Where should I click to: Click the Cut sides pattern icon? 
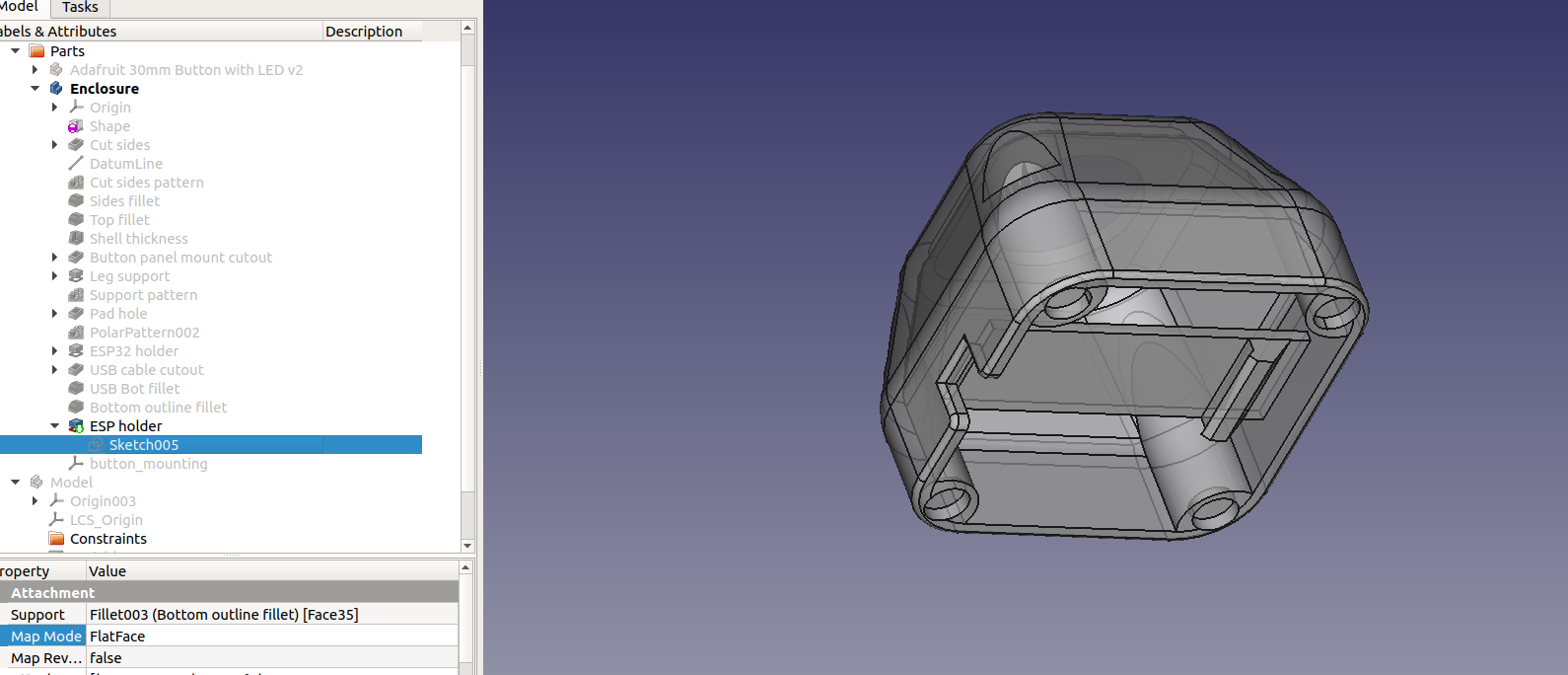click(76, 183)
